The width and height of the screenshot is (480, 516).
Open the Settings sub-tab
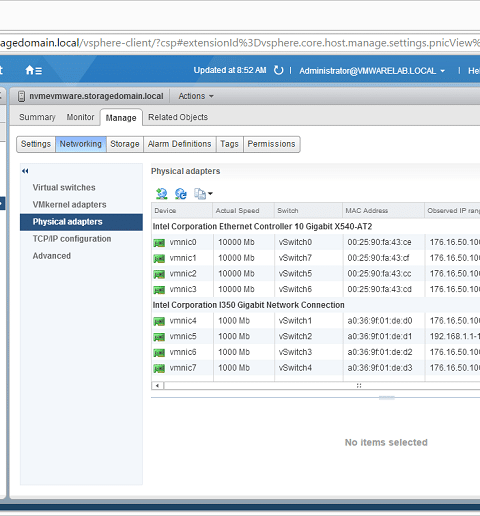pyautogui.click(x=36, y=144)
